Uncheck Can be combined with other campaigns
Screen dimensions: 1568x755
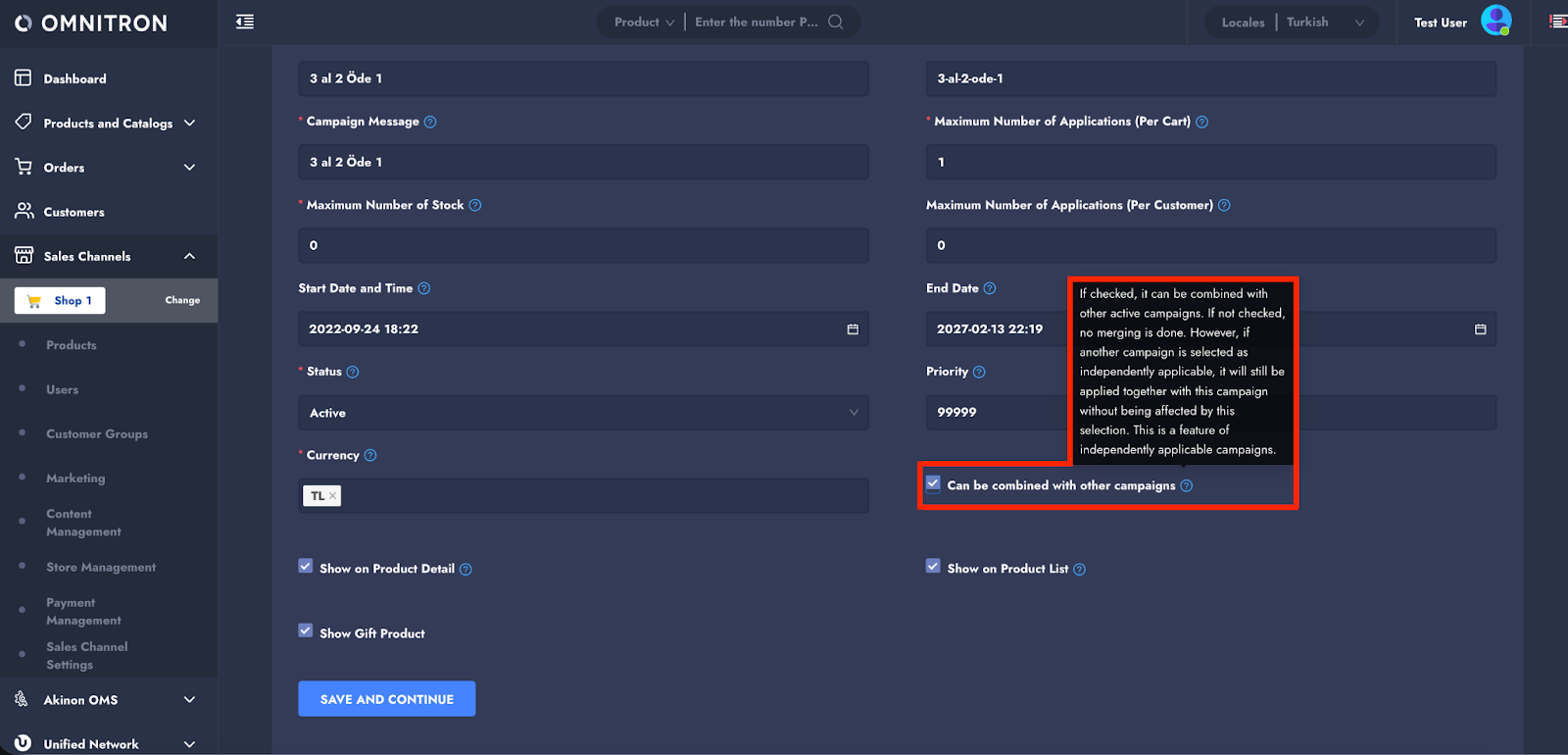coord(934,484)
